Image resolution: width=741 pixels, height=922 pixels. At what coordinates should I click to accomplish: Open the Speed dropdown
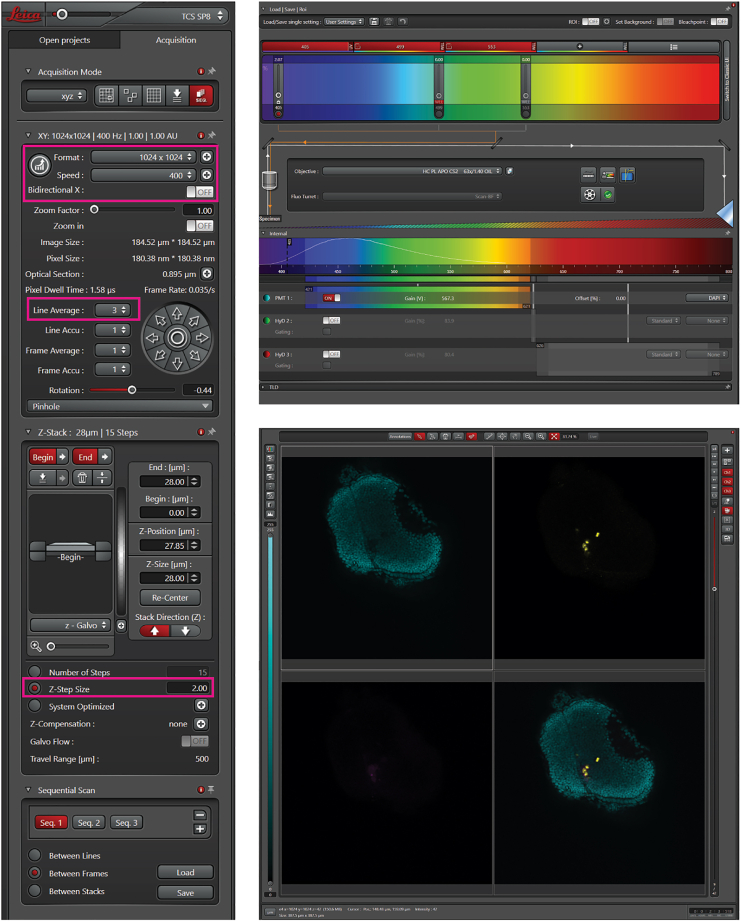(144, 175)
